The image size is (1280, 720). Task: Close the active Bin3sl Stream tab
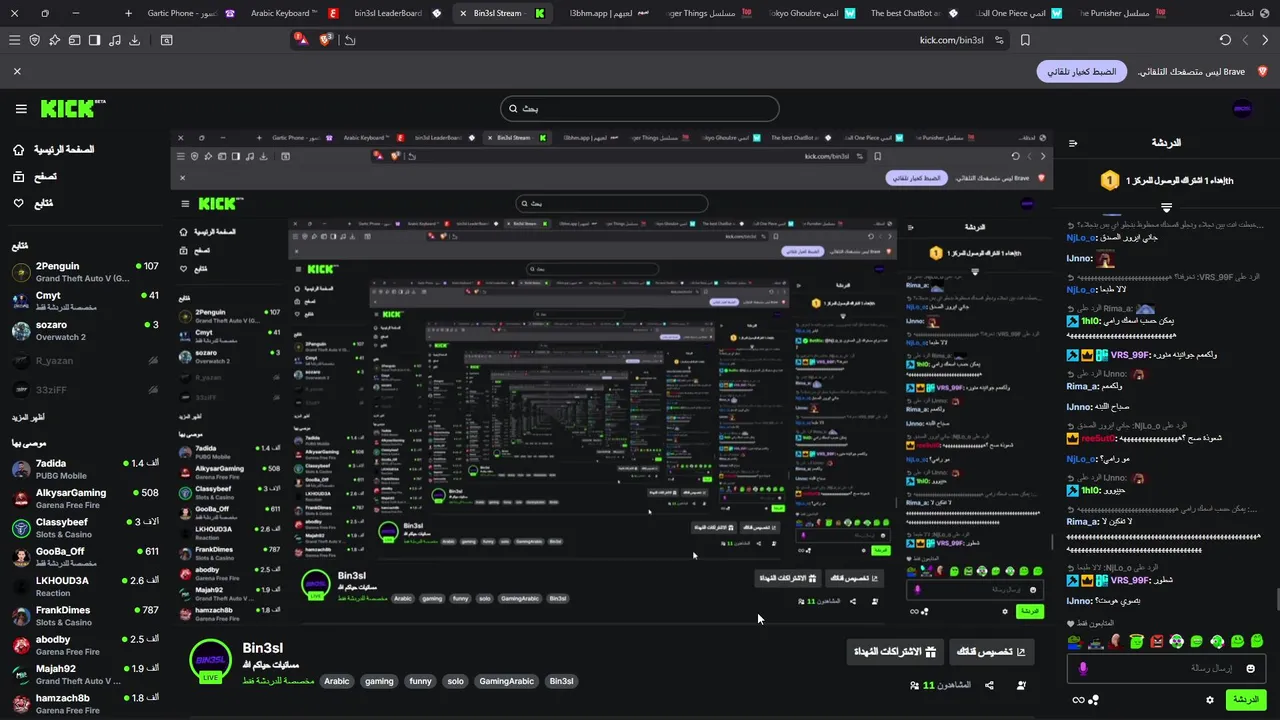pyautogui.click(x=462, y=13)
